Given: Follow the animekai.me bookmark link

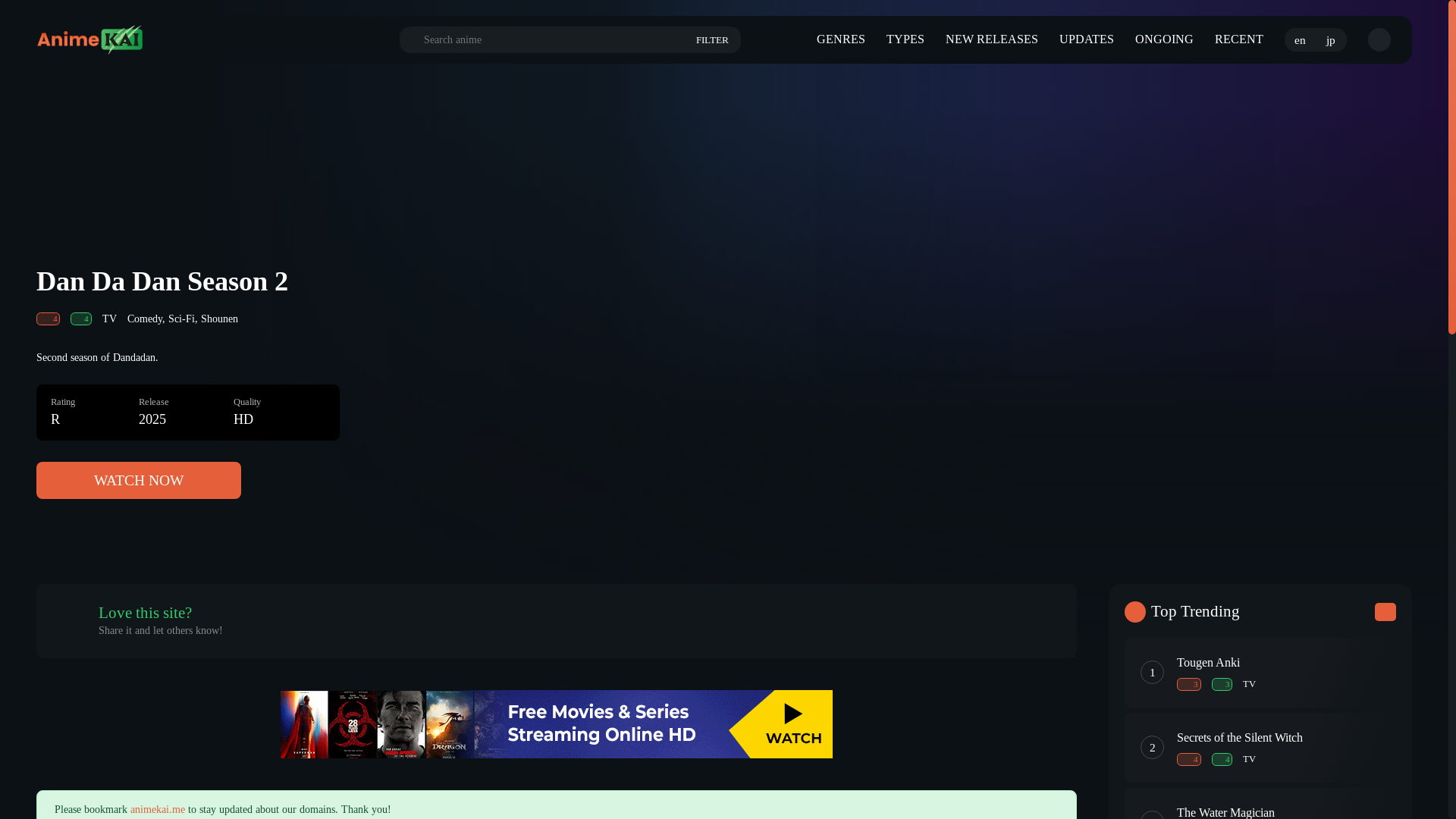Looking at the screenshot, I should [x=158, y=809].
